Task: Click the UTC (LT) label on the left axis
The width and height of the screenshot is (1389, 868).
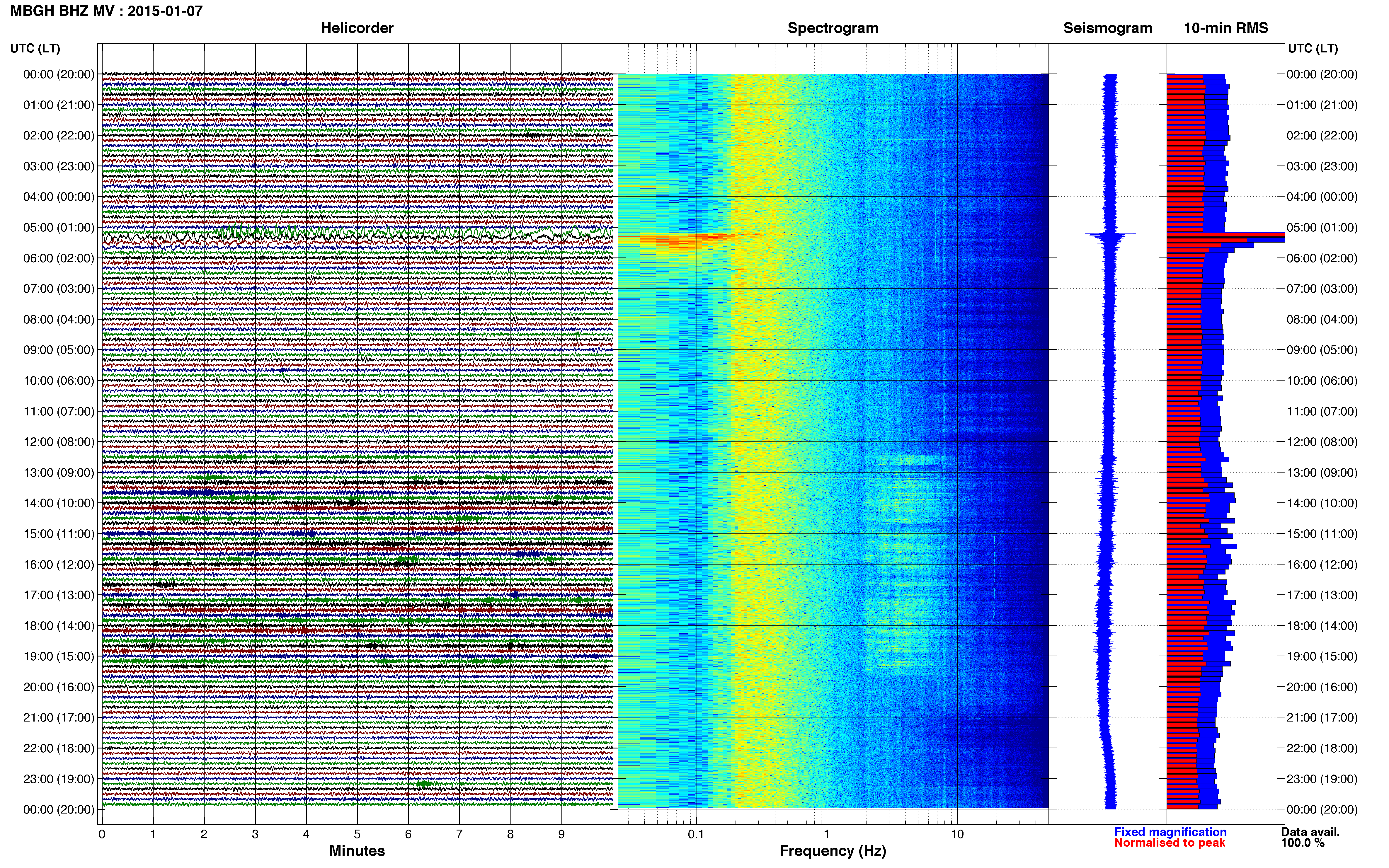Action: [35, 48]
